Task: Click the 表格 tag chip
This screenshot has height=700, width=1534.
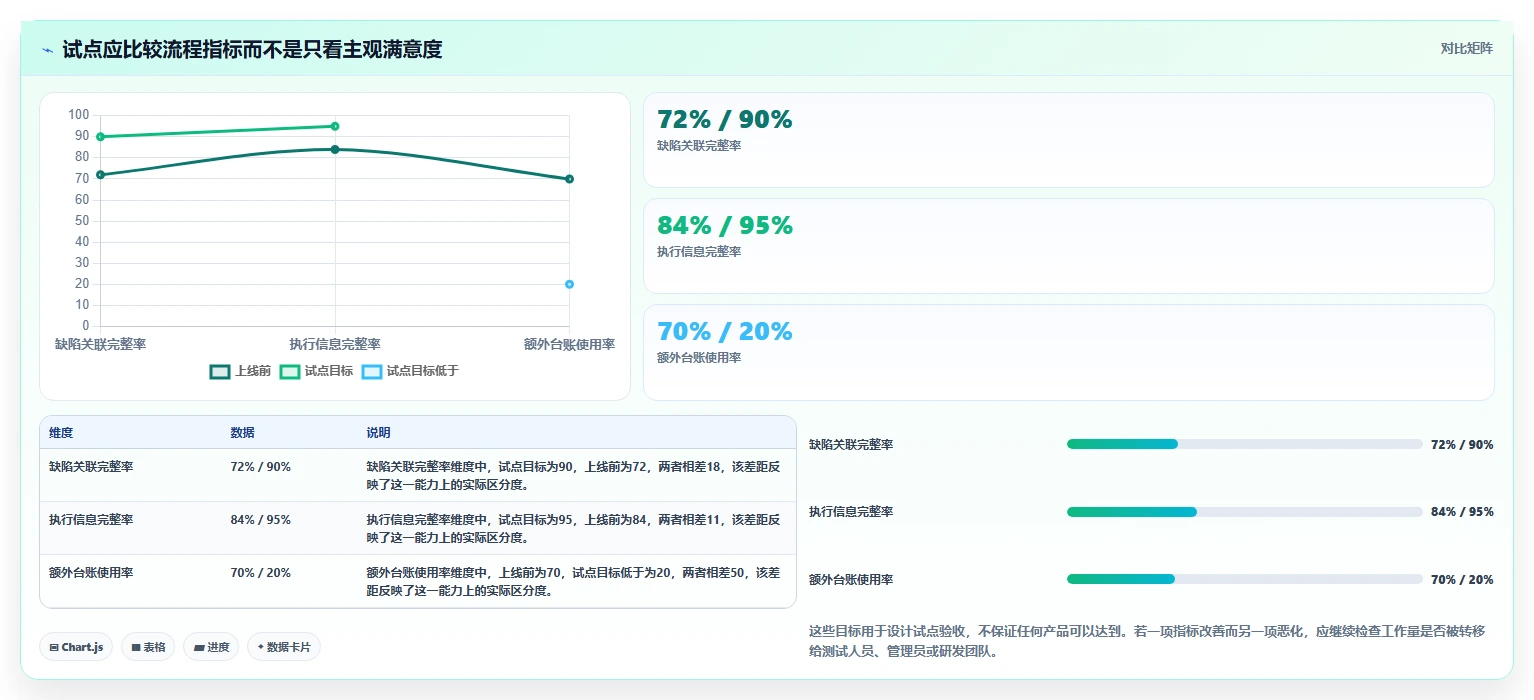Action: (x=148, y=647)
